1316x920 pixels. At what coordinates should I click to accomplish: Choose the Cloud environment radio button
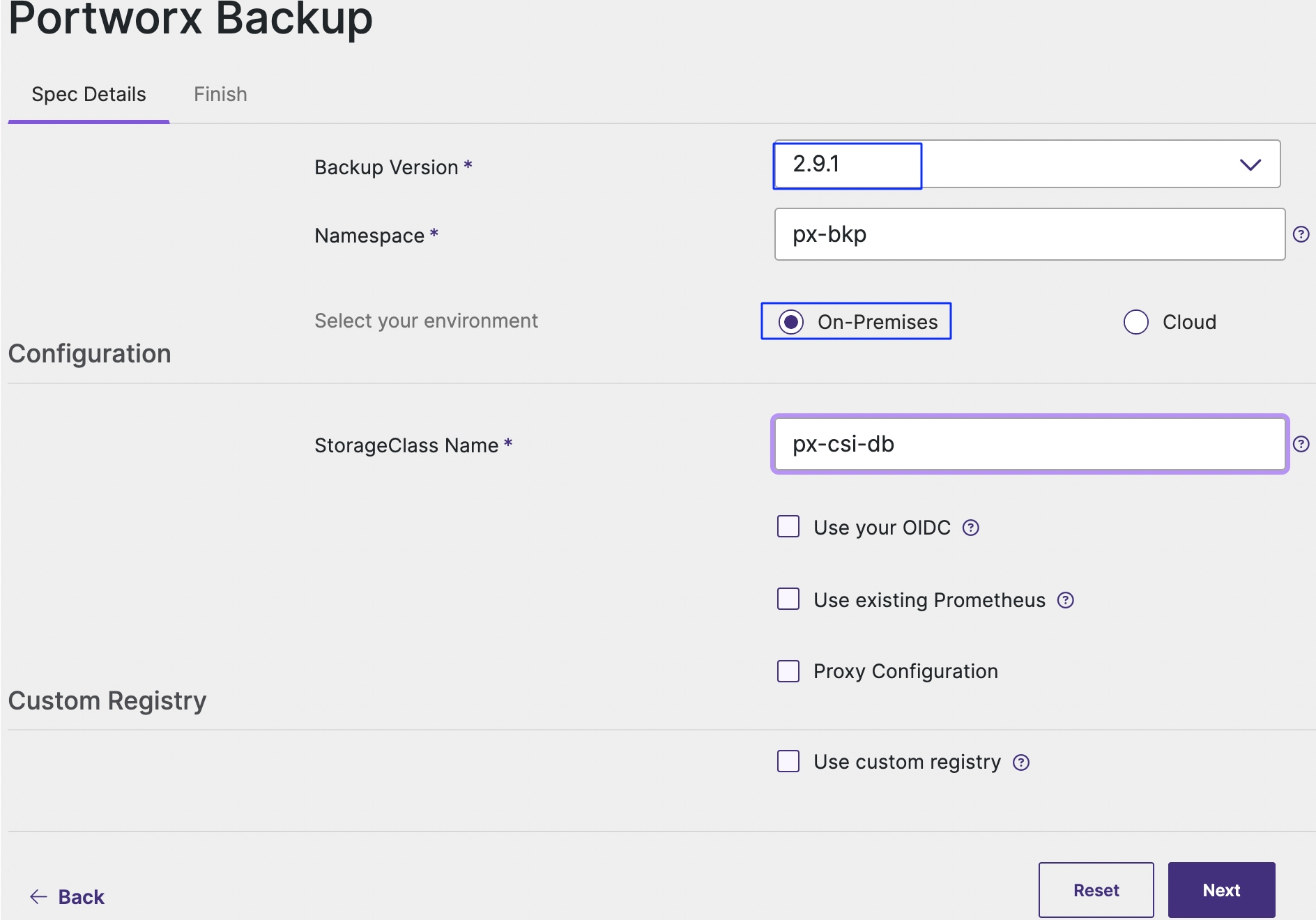pos(1136,322)
